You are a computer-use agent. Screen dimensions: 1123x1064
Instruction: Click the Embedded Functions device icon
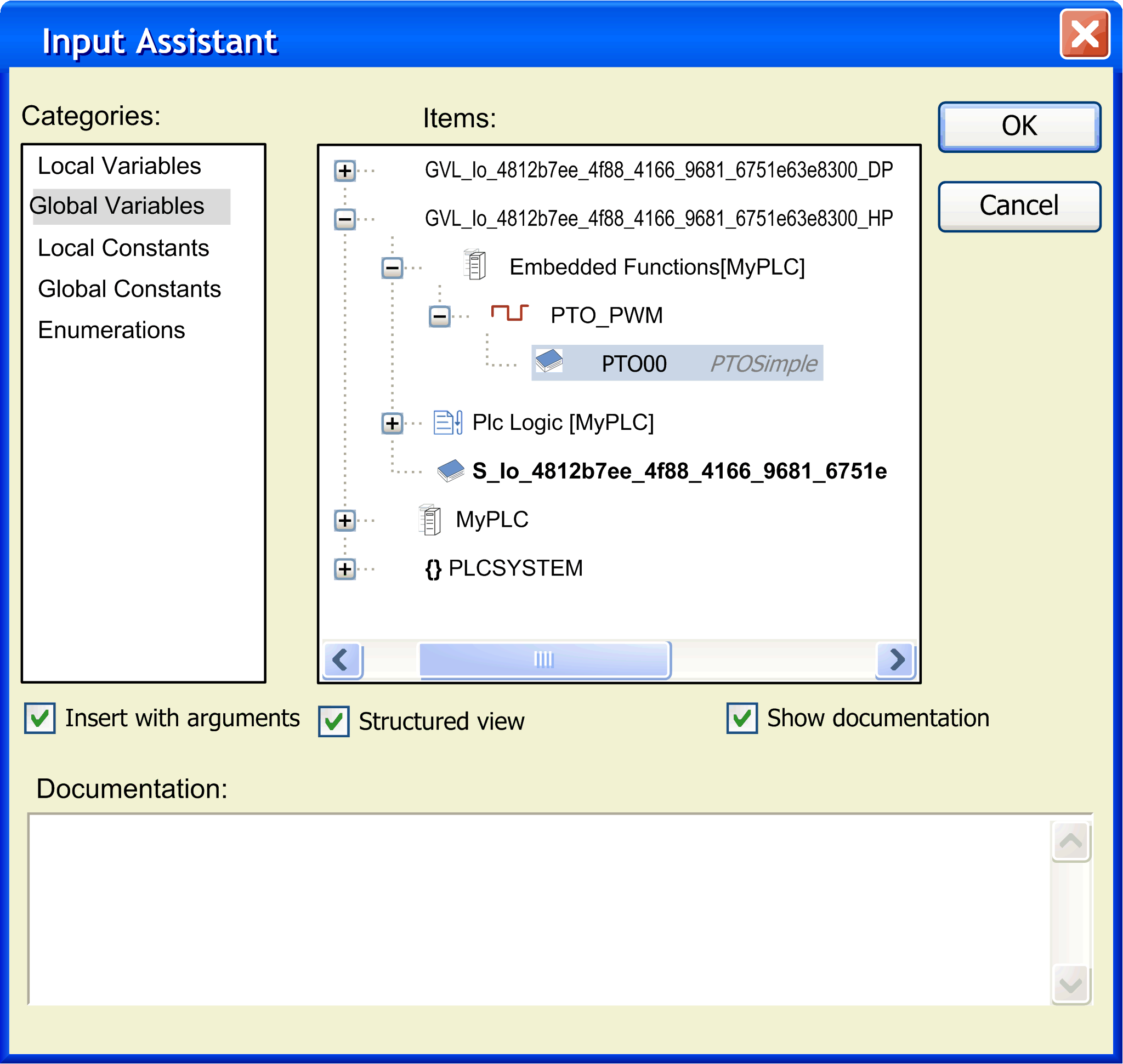[474, 265]
